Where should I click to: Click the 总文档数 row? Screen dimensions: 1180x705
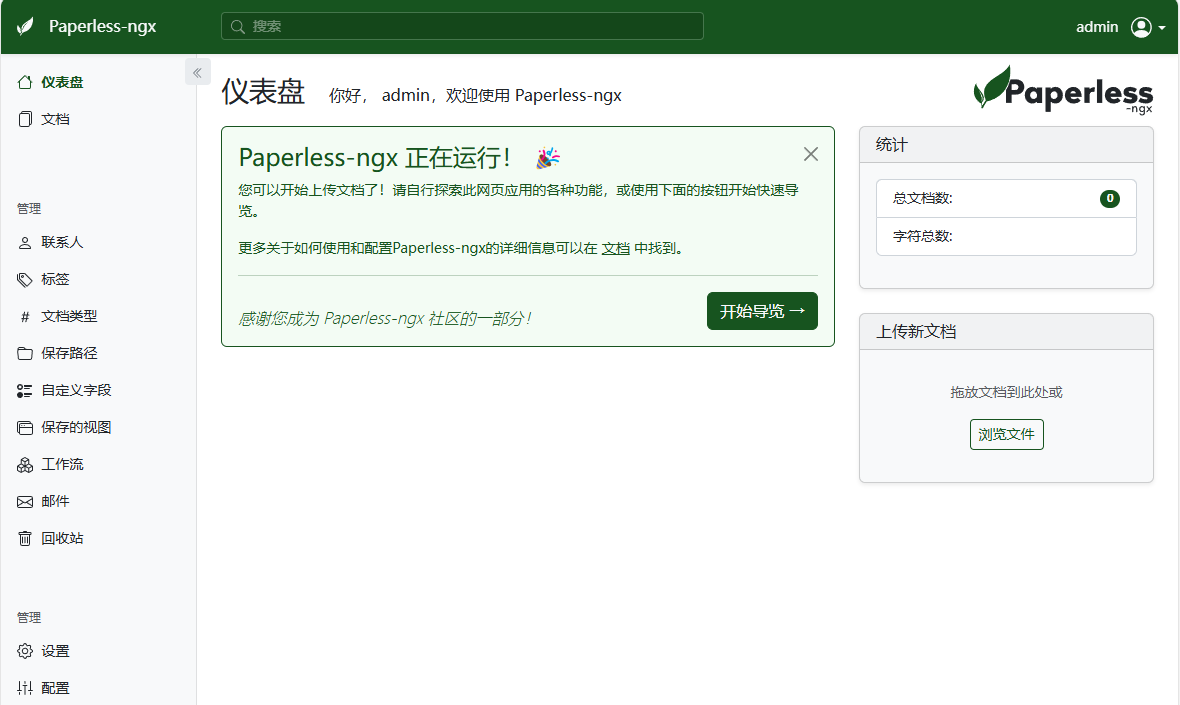[1006, 199]
